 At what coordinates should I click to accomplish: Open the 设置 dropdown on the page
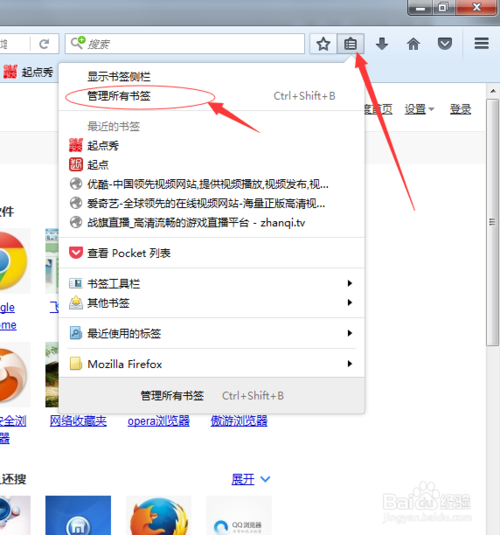[419, 110]
